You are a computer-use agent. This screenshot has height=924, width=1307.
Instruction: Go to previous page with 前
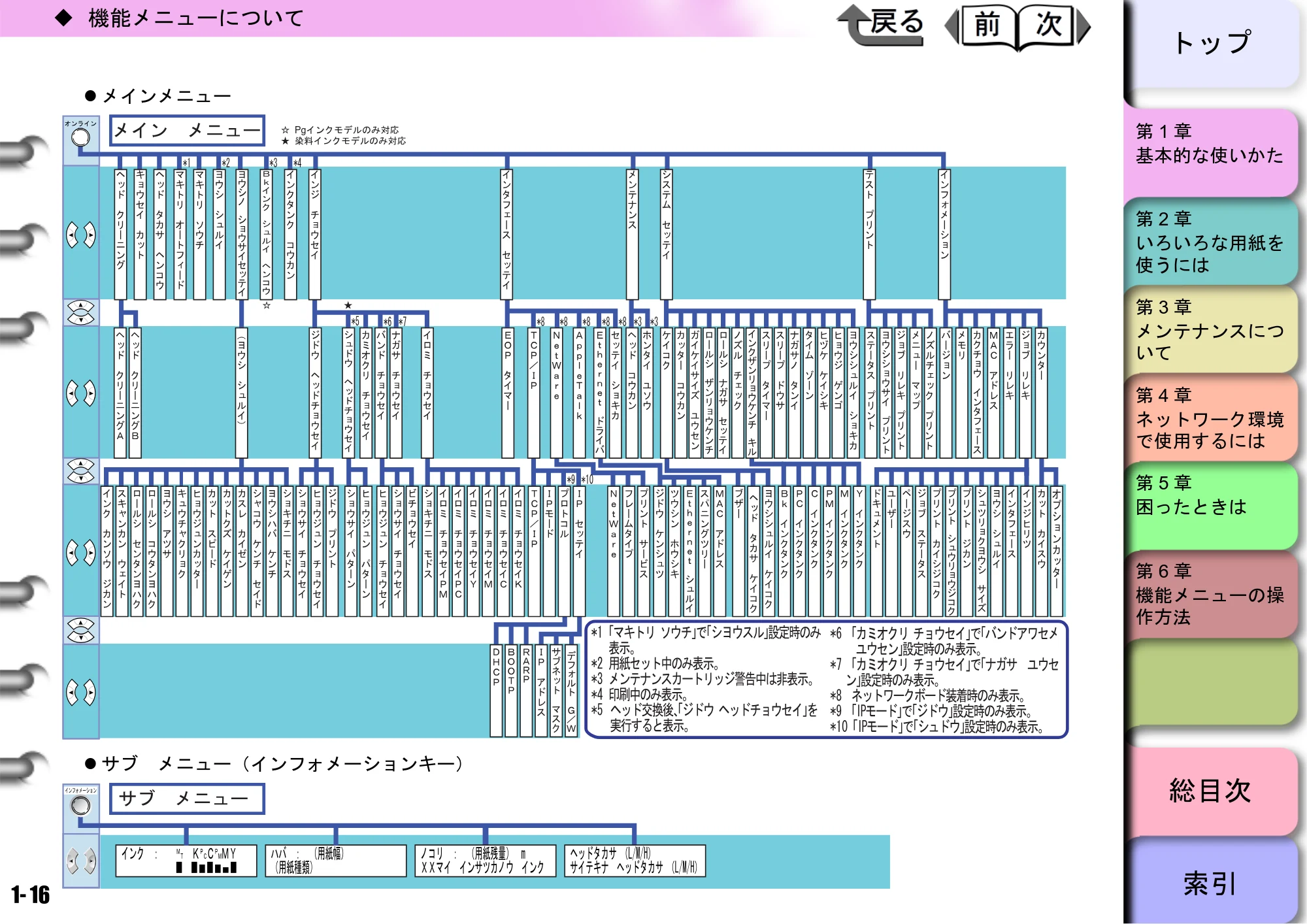point(982,26)
